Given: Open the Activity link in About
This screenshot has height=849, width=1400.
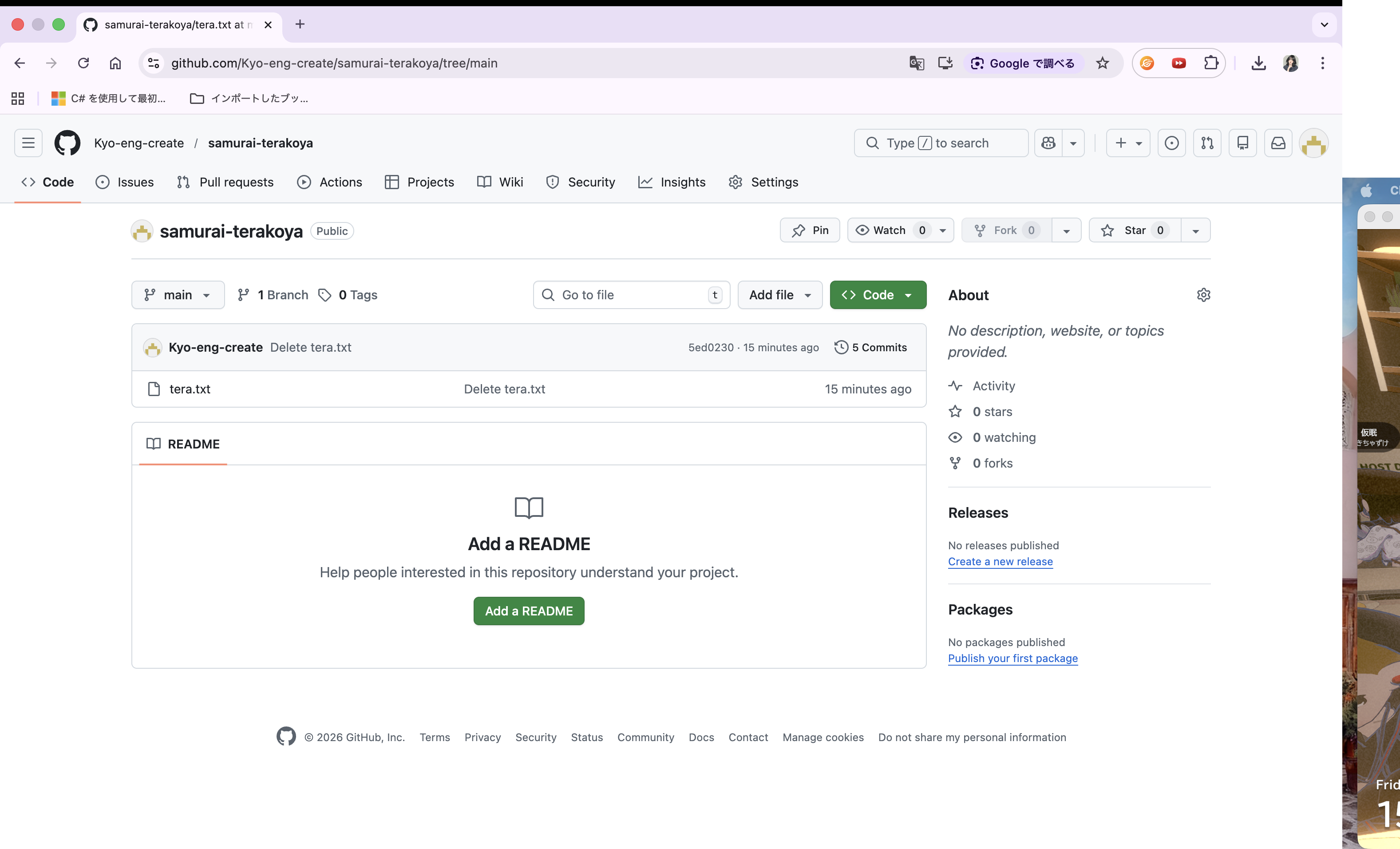Looking at the screenshot, I should [x=994, y=386].
